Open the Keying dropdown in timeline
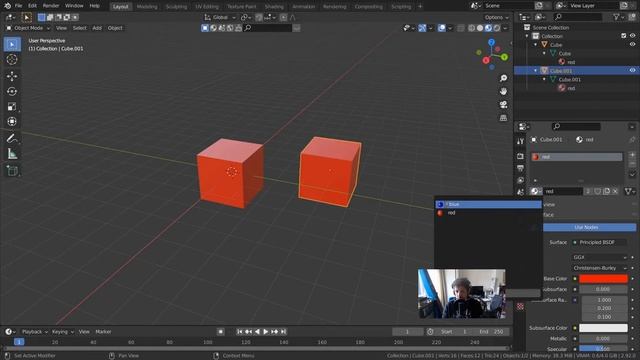Viewport: 640px width, 360px height. pyautogui.click(x=62, y=332)
